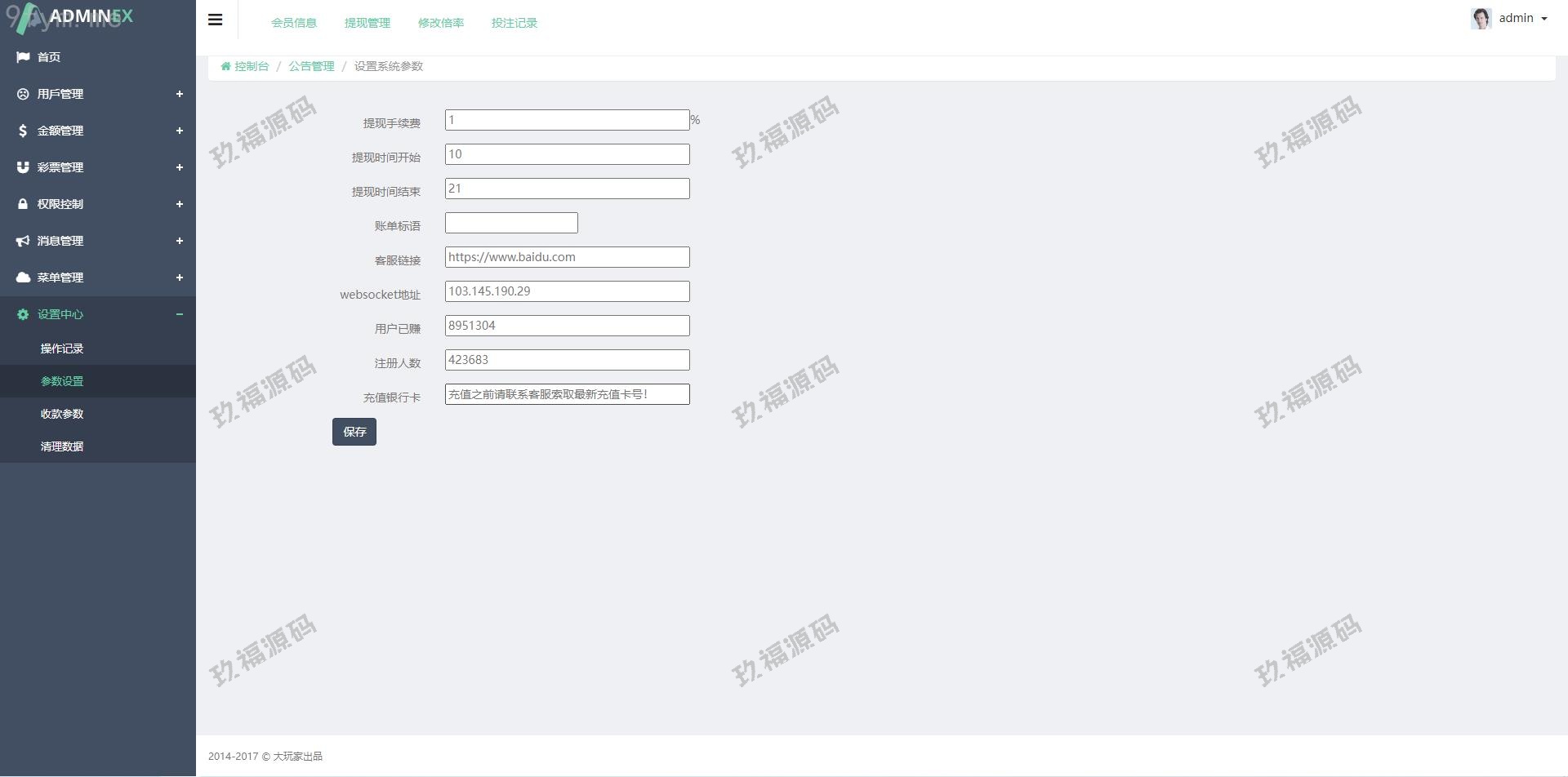Open the 投注记录 top navigation tab

pyautogui.click(x=514, y=23)
